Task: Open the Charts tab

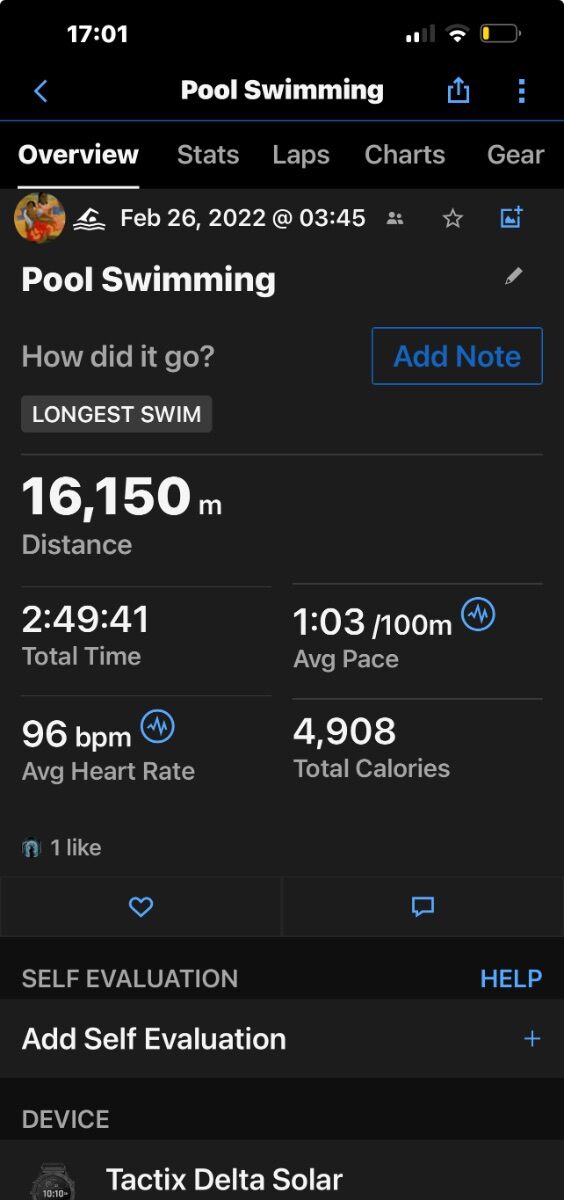Action: pos(405,155)
